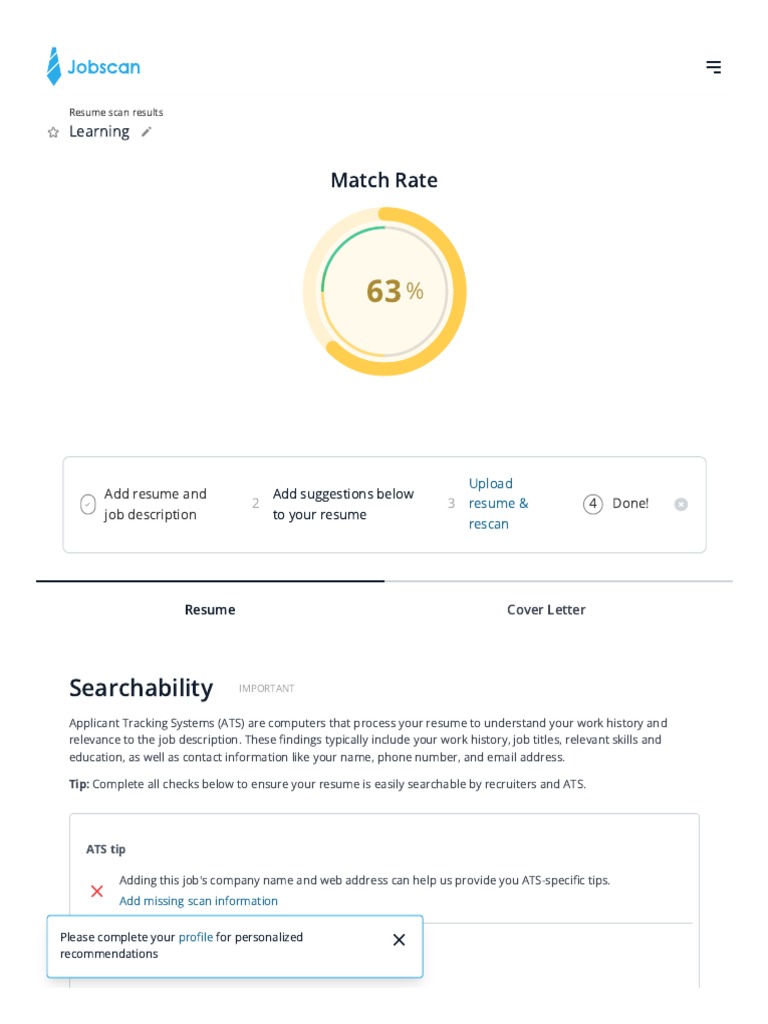Follow the 'profile' link in notification

coord(195,937)
